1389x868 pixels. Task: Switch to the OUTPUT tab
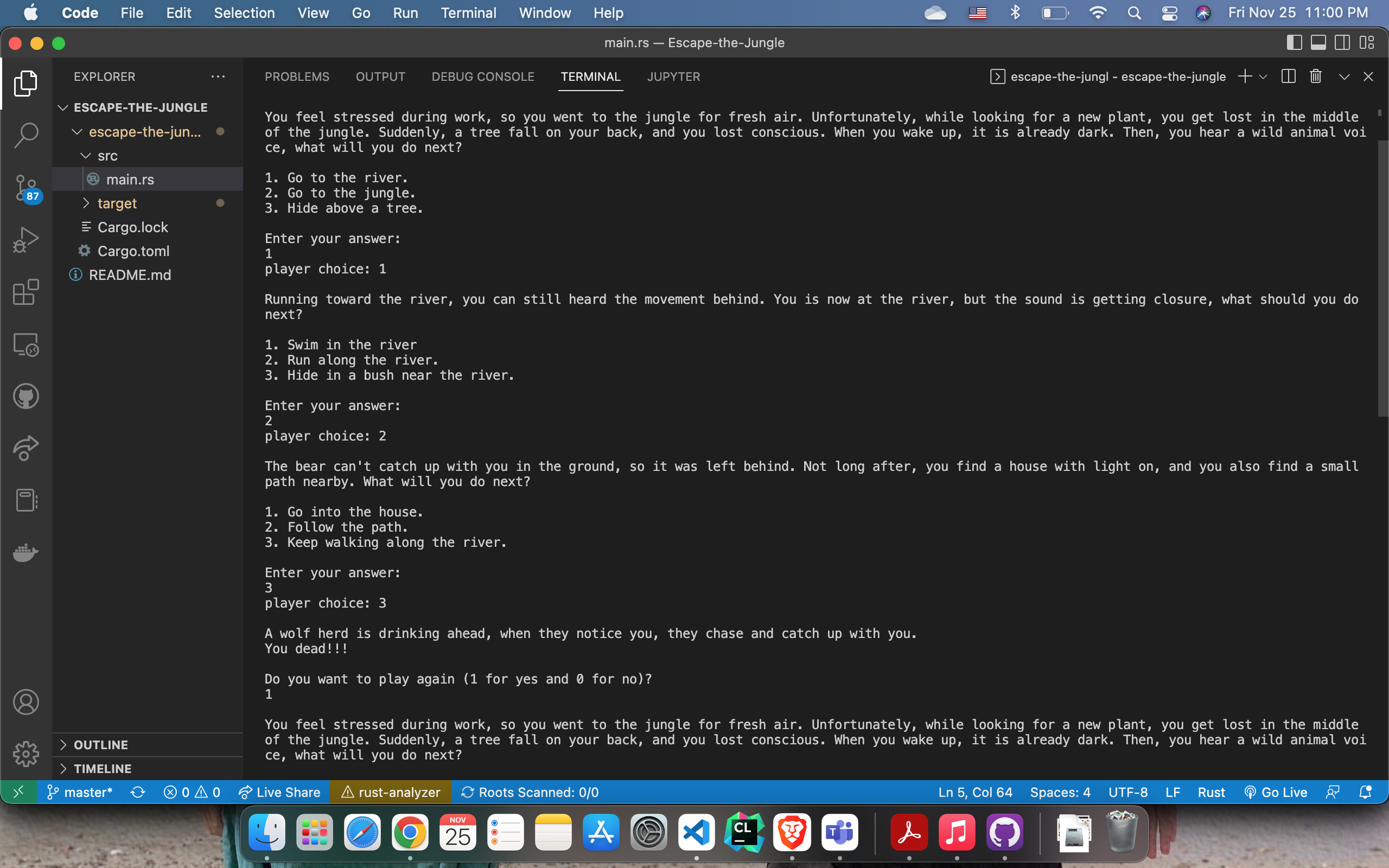[x=380, y=76]
